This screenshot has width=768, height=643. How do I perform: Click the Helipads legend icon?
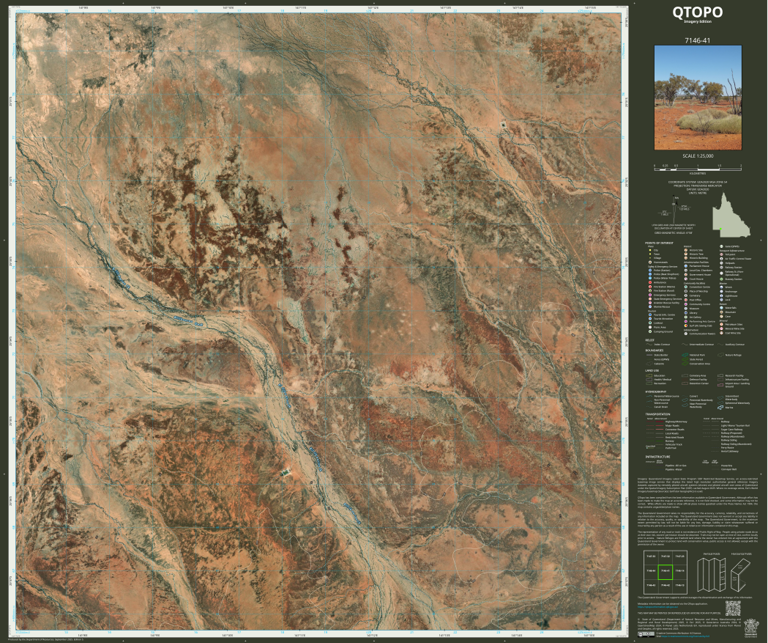(x=721, y=263)
